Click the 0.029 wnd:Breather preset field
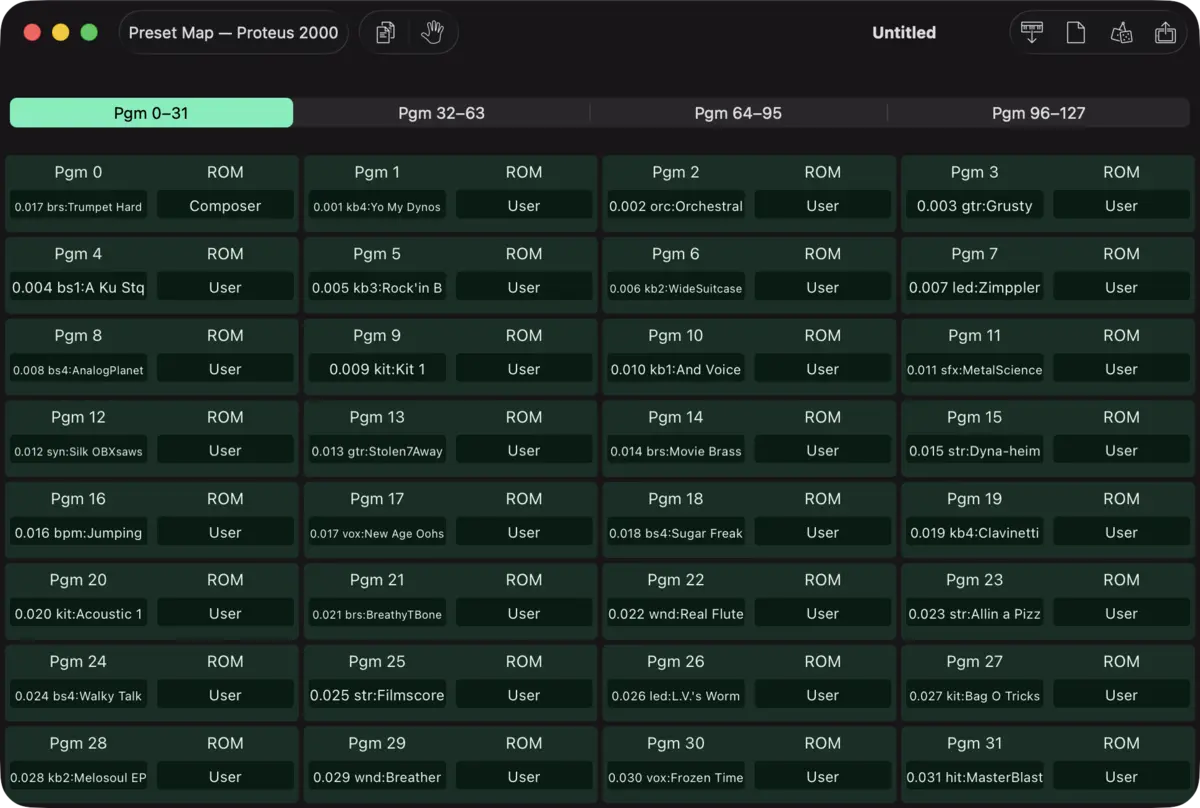The image size is (1200, 808). click(377, 777)
